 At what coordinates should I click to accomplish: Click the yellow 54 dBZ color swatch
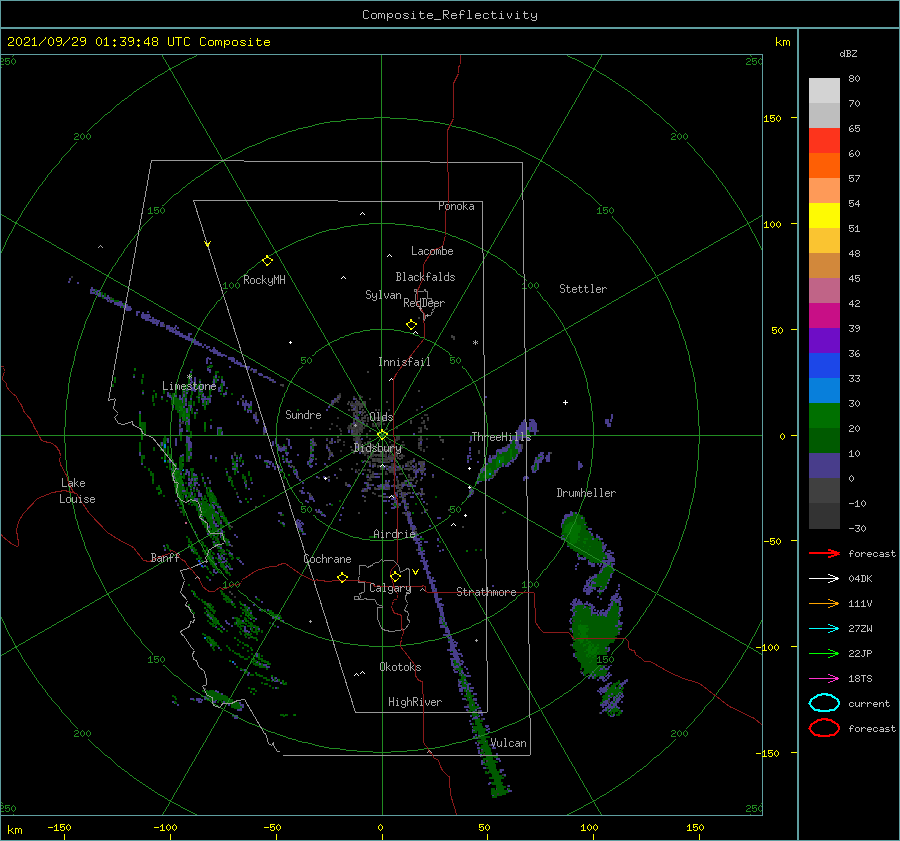[x=824, y=216]
